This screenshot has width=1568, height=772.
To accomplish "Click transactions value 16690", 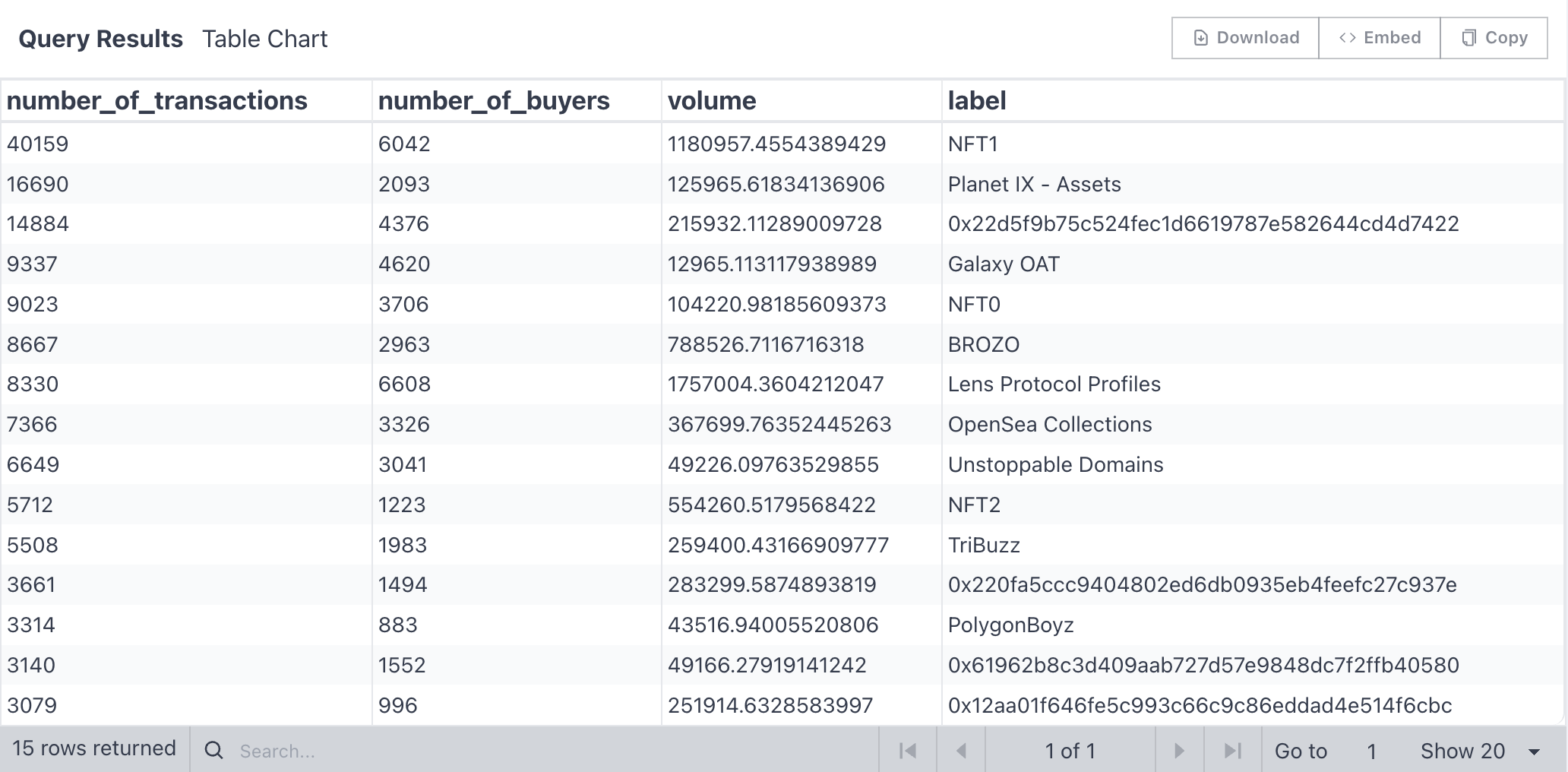I will 37,184.
